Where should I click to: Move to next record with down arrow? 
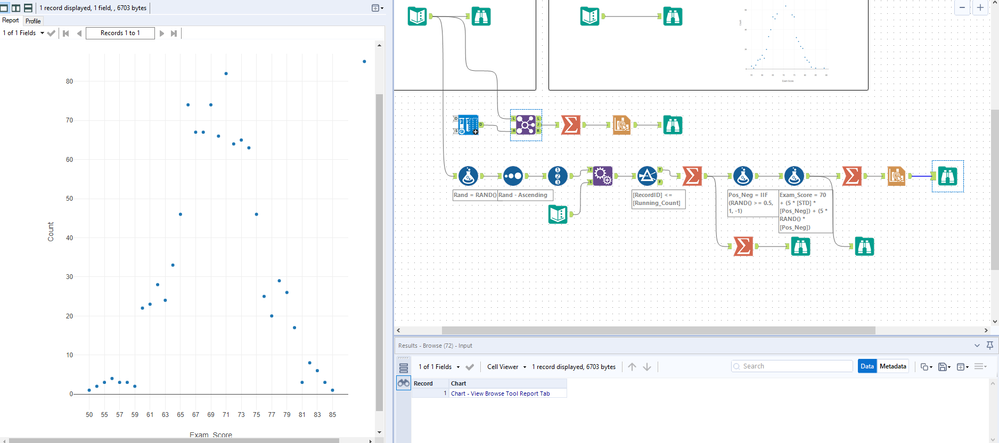(647, 367)
